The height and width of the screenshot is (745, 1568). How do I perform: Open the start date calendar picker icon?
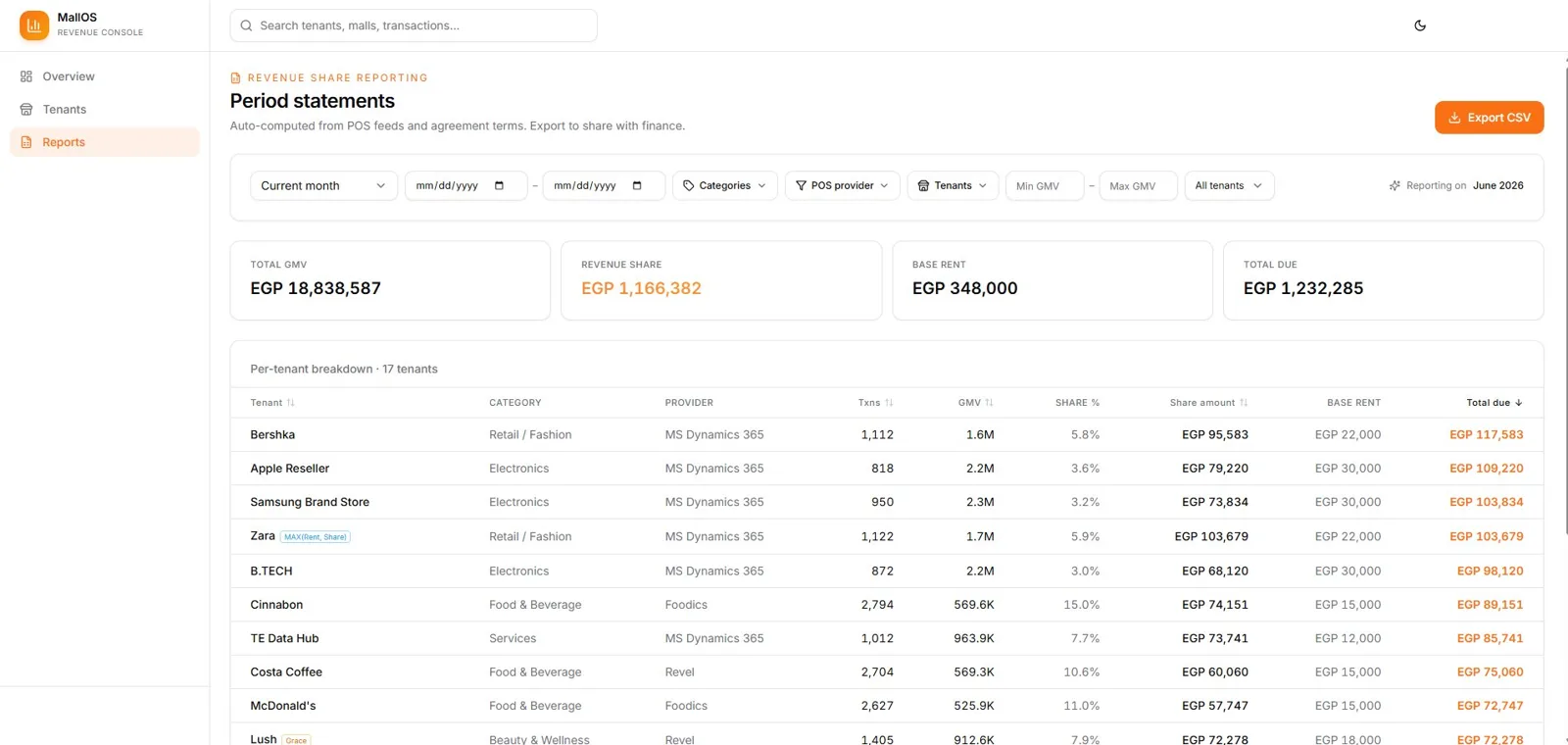499,185
